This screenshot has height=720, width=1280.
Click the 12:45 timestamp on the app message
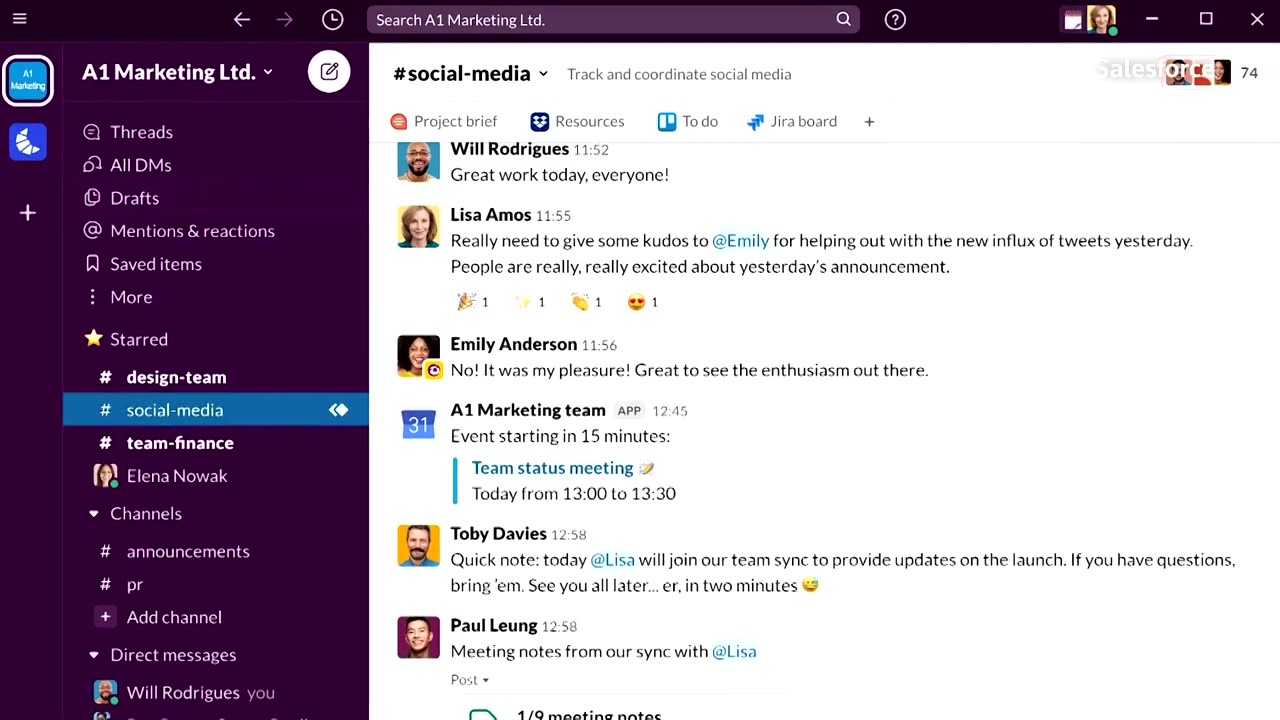click(670, 411)
